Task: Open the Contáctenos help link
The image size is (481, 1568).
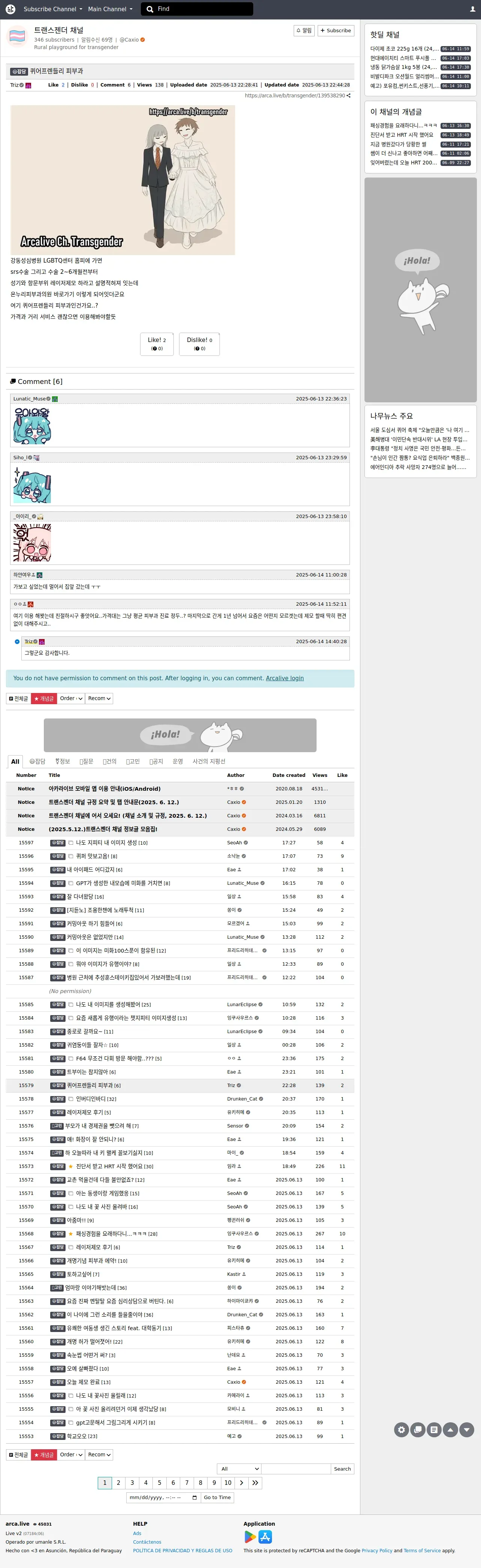Action: 147,1543
